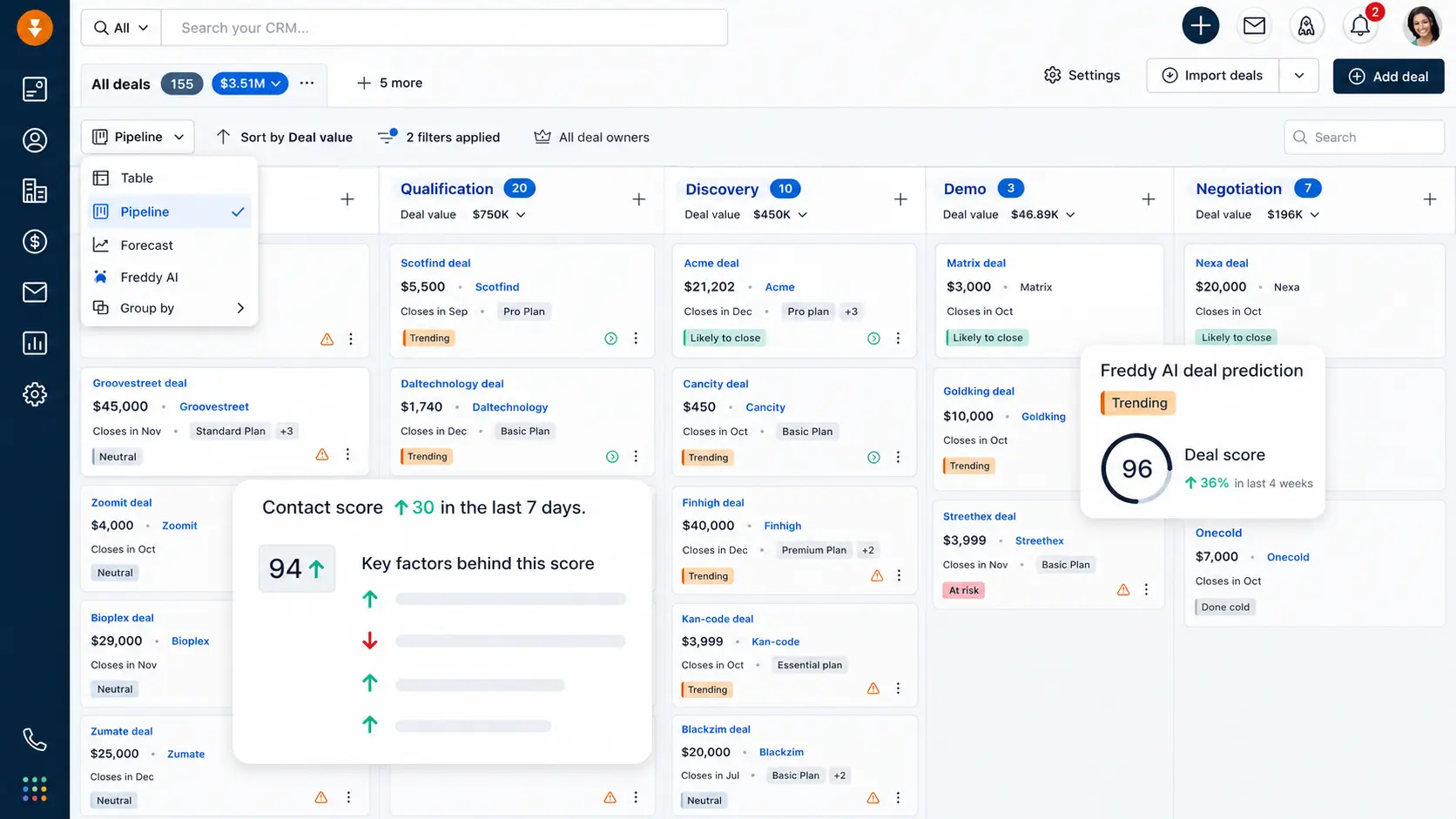The width and height of the screenshot is (1456, 819).
Task: Open the dashboard sidebar icon
Action: [x=35, y=89]
